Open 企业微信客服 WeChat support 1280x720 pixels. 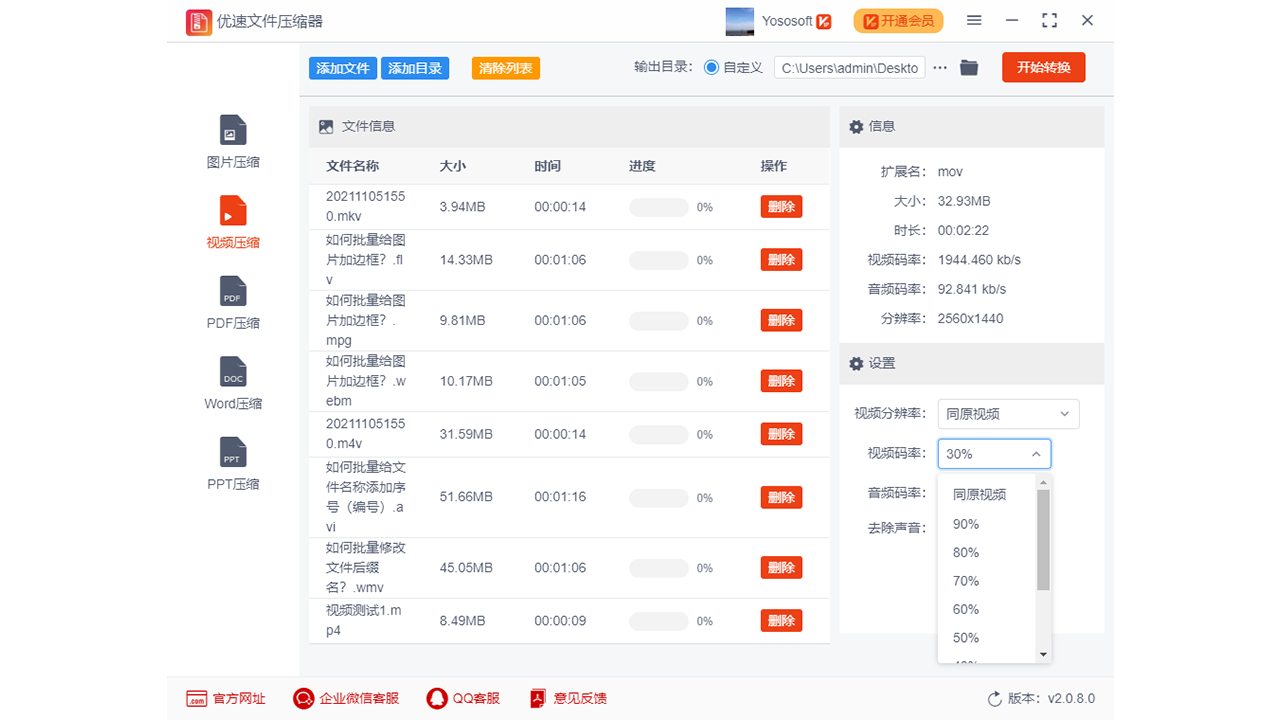pyautogui.click(x=346, y=698)
